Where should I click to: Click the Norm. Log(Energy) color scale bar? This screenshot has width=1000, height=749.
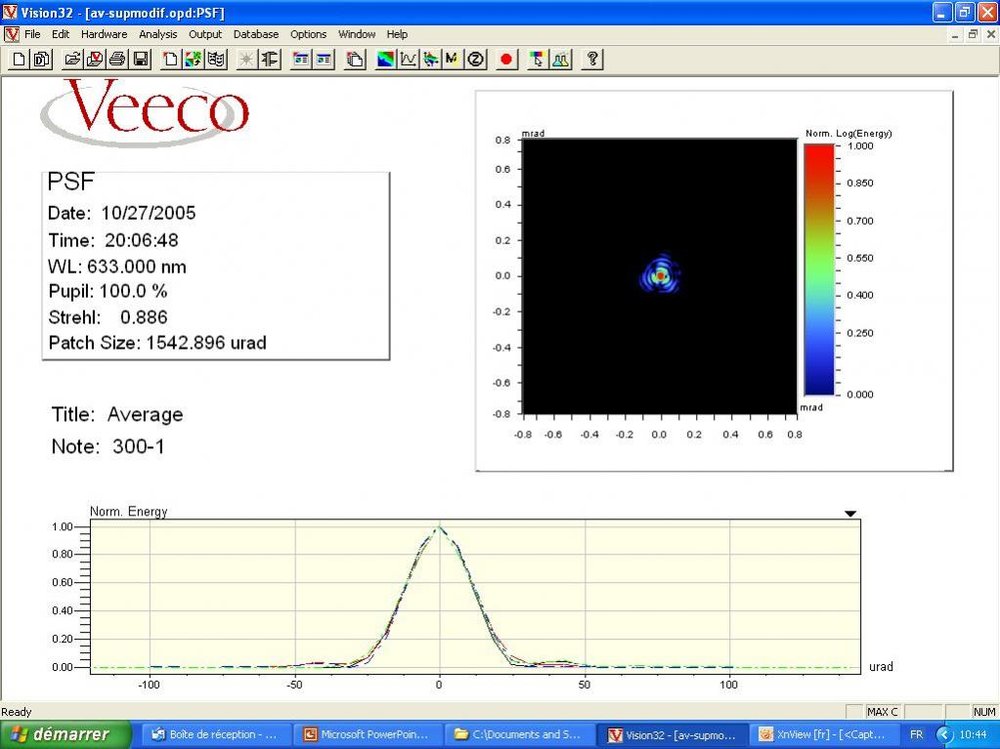[x=818, y=270]
